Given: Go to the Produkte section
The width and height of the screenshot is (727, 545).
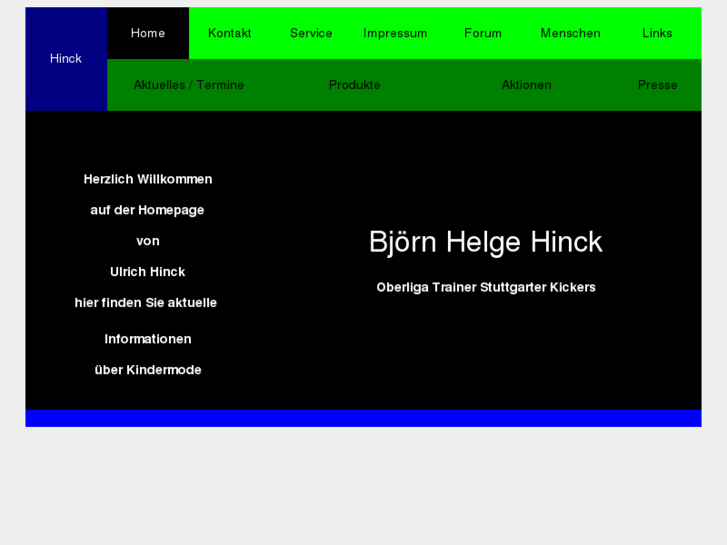Looking at the screenshot, I should coord(355,85).
